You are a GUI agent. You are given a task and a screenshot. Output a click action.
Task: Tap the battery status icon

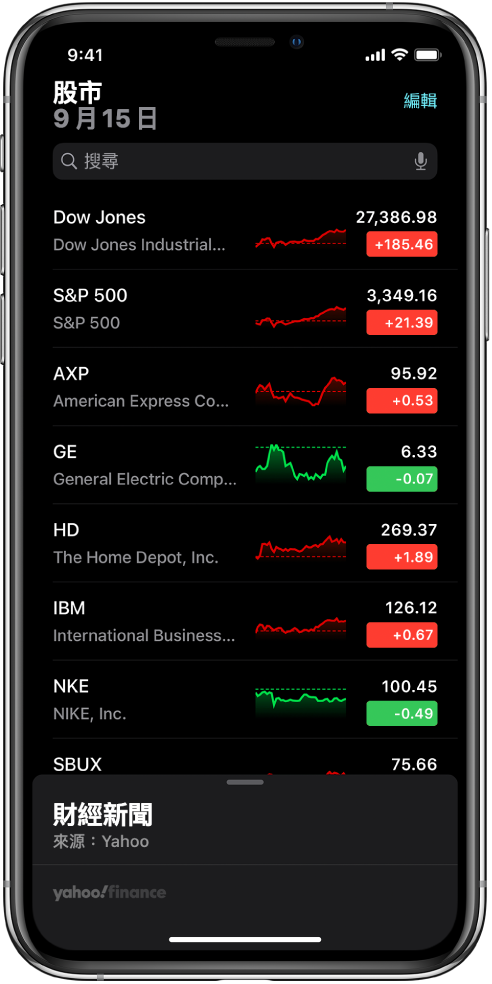(427, 55)
